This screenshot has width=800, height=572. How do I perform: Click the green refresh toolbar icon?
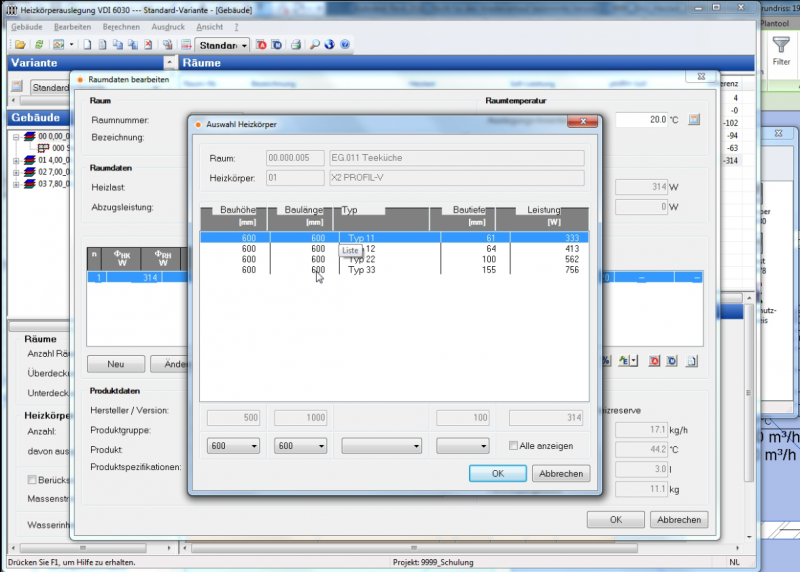(39, 45)
